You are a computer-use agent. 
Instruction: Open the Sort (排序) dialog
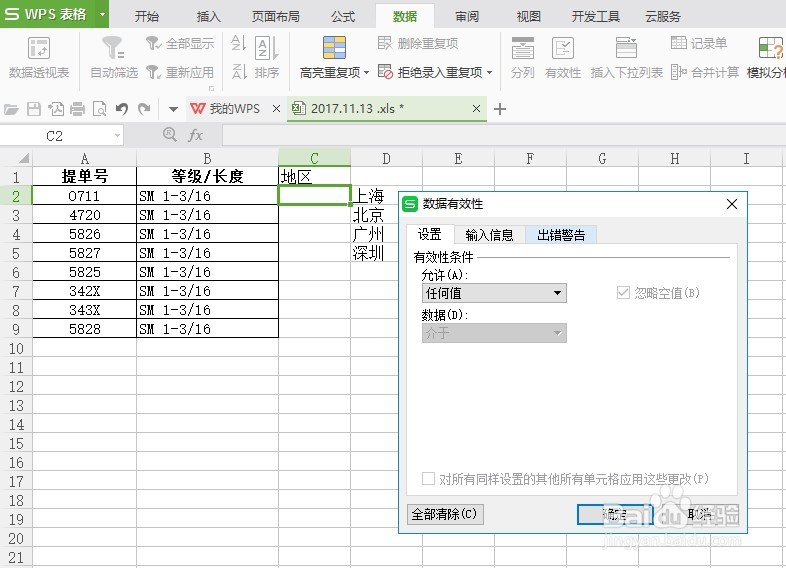pos(267,58)
